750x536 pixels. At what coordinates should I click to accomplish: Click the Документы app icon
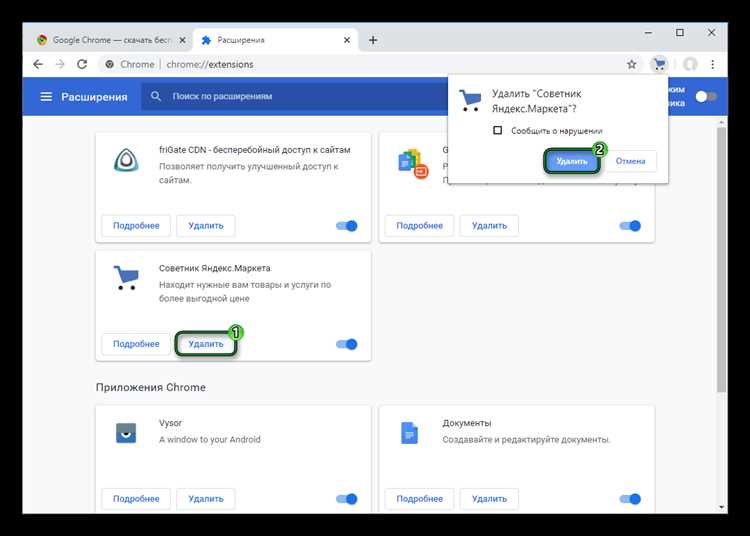pos(409,433)
